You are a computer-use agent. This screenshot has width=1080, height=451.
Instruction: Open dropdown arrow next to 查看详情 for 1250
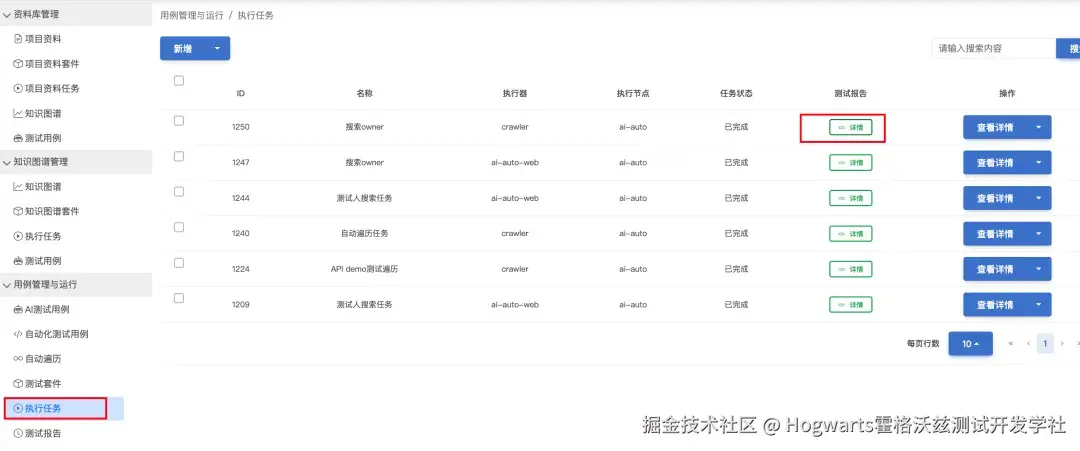(1038, 127)
